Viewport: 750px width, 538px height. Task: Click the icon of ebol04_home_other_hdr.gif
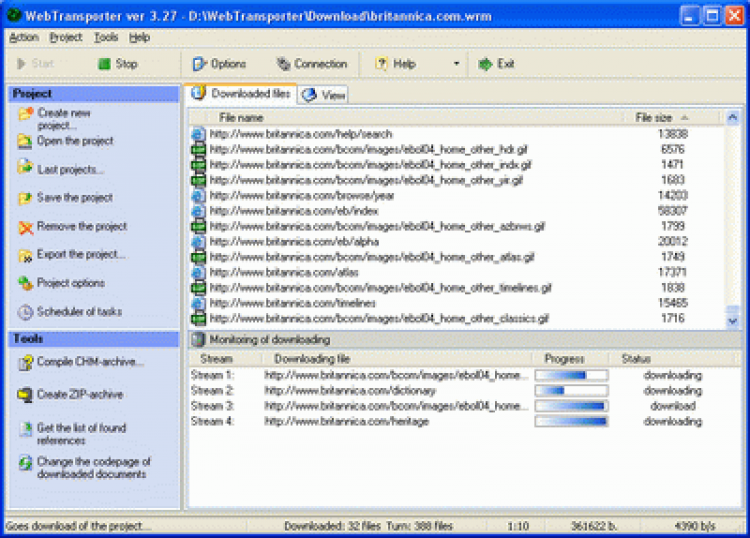point(198,150)
